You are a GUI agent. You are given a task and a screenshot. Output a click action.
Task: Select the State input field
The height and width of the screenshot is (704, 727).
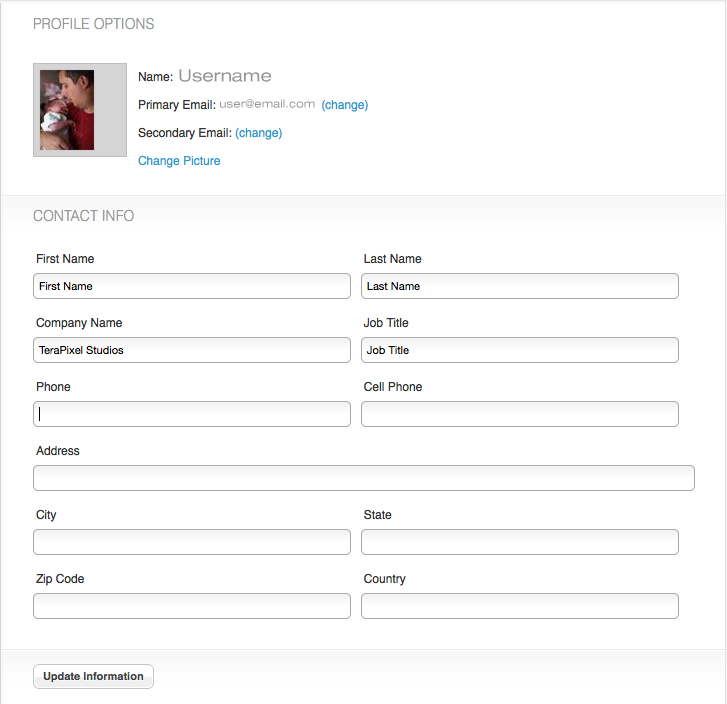tap(520, 542)
